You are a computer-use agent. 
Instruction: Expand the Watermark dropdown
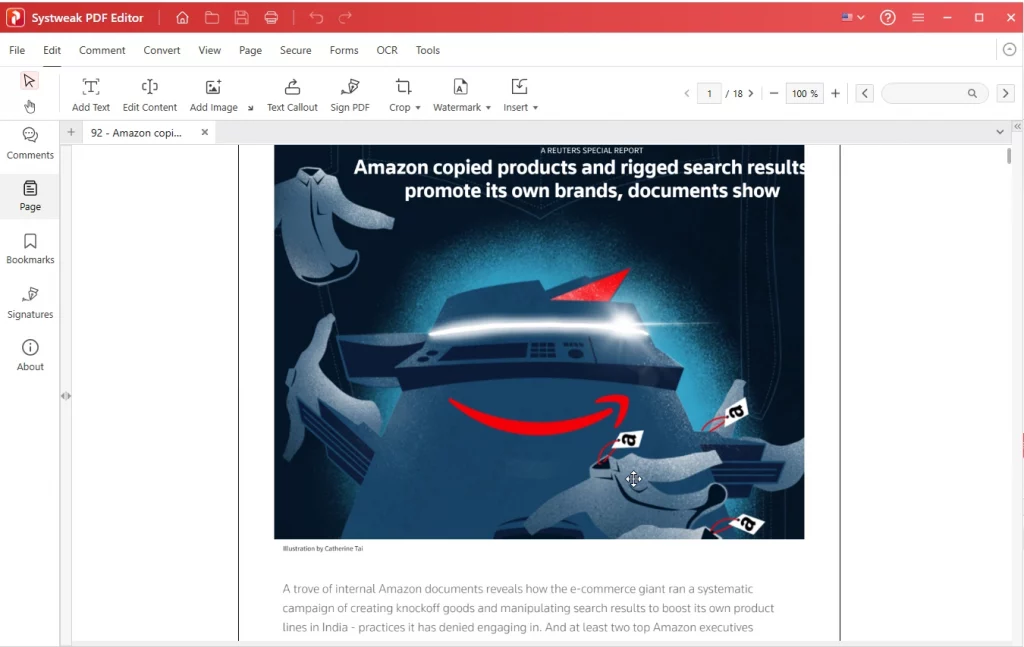click(x=488, y=108)
